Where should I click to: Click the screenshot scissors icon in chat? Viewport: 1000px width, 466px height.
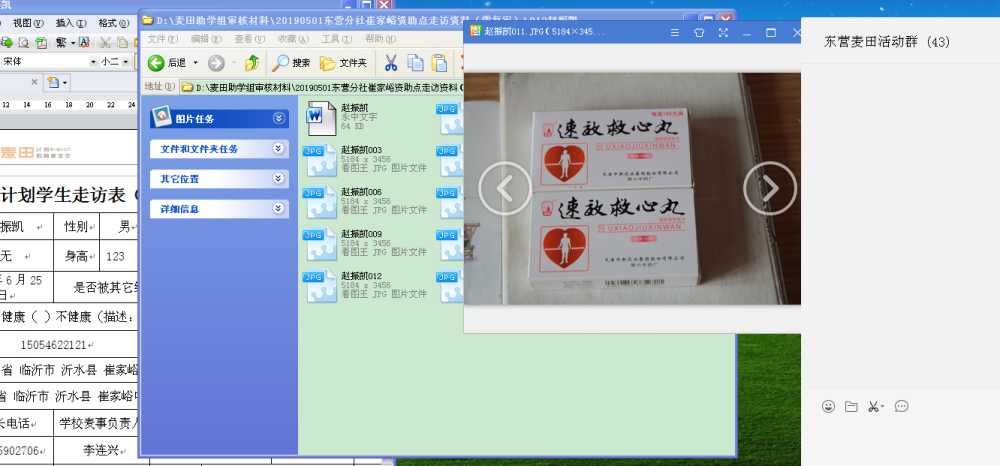pos(874,407)
